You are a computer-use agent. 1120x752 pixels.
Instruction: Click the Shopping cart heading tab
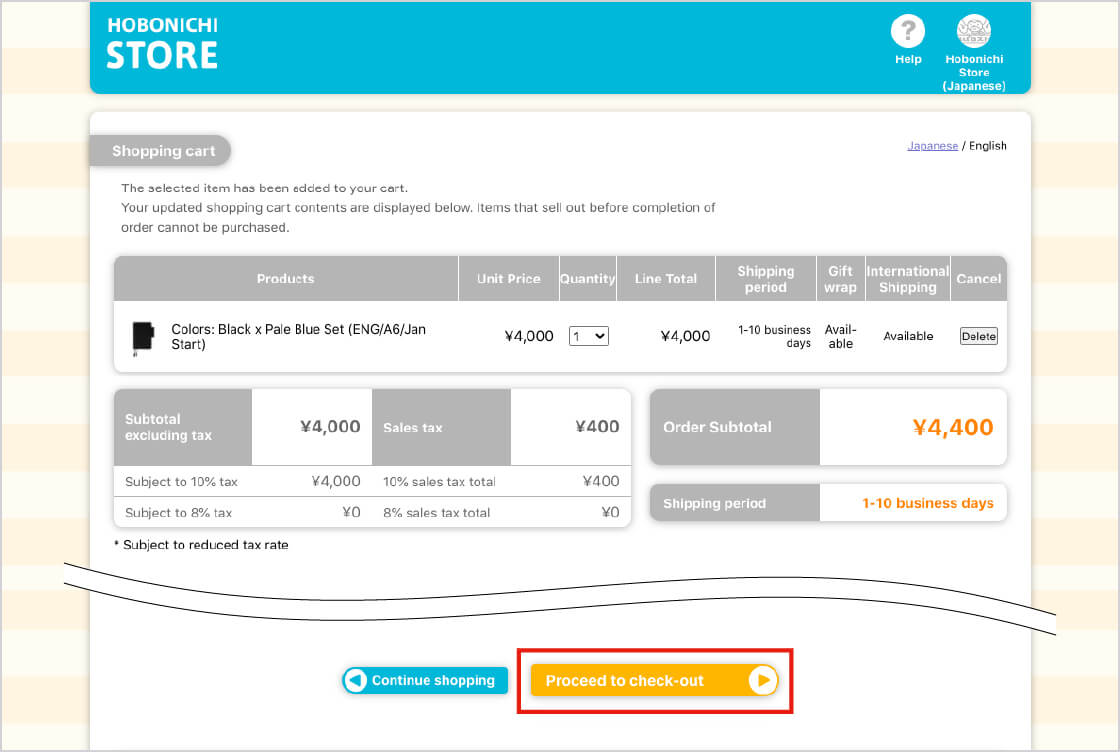[x=163, y=151]
